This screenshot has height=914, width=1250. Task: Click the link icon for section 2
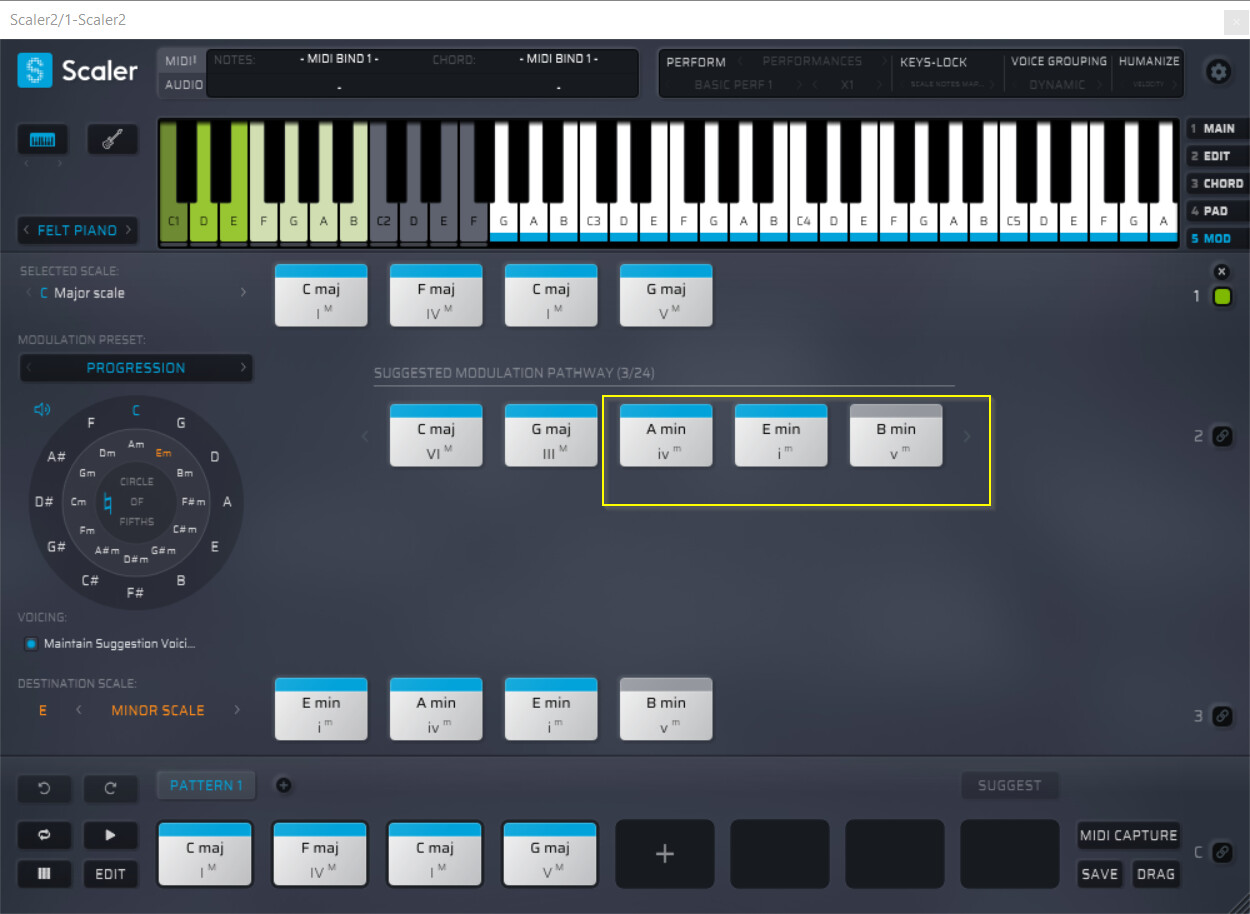click(x=1221, y=436)
